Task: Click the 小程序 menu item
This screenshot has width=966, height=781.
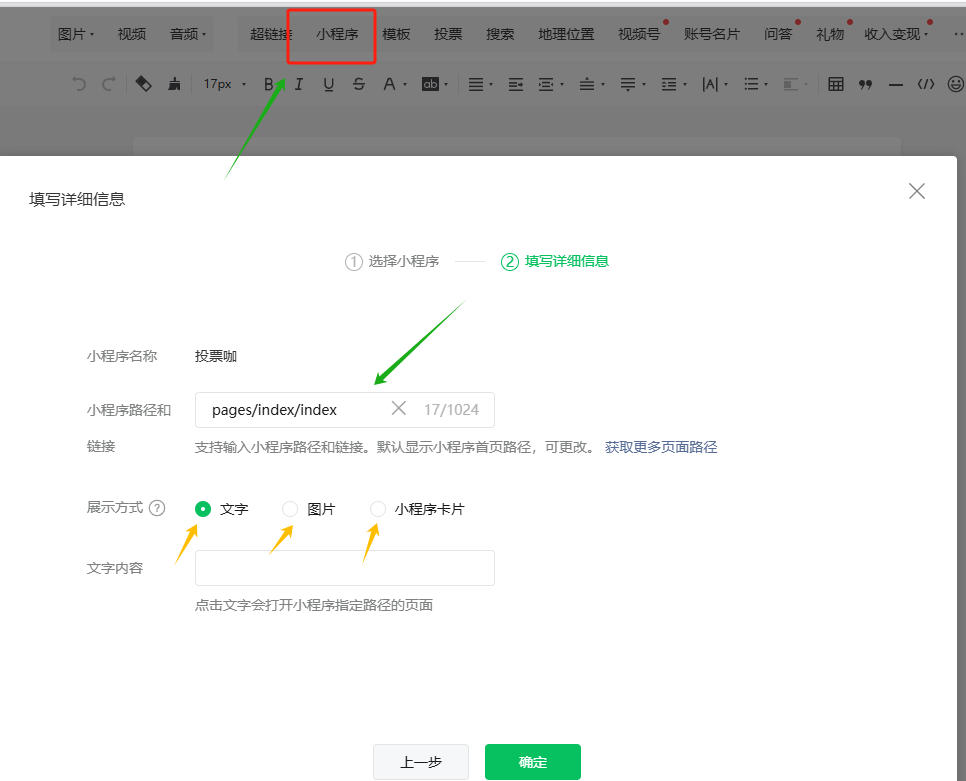Action: click(338, 34)
